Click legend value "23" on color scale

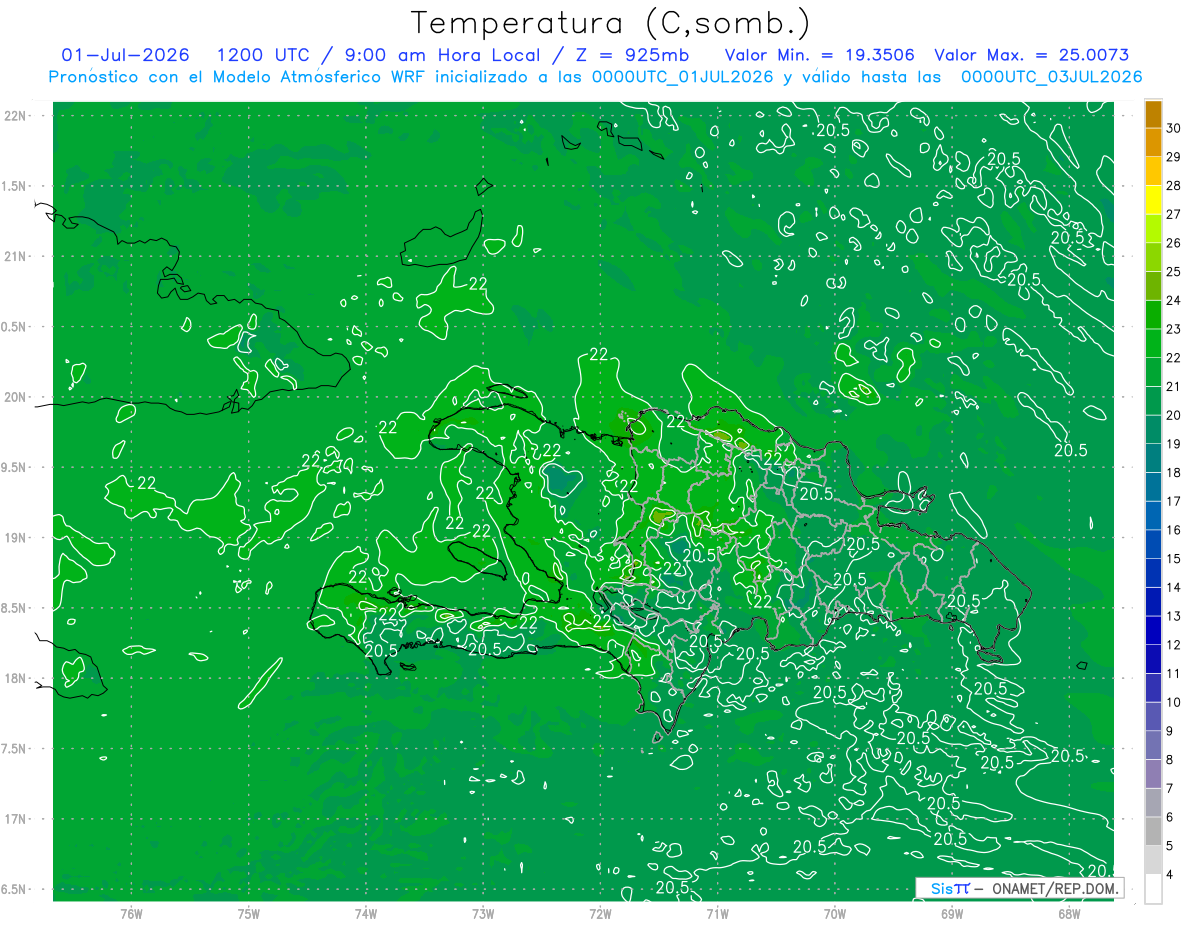coord(1174,329)
